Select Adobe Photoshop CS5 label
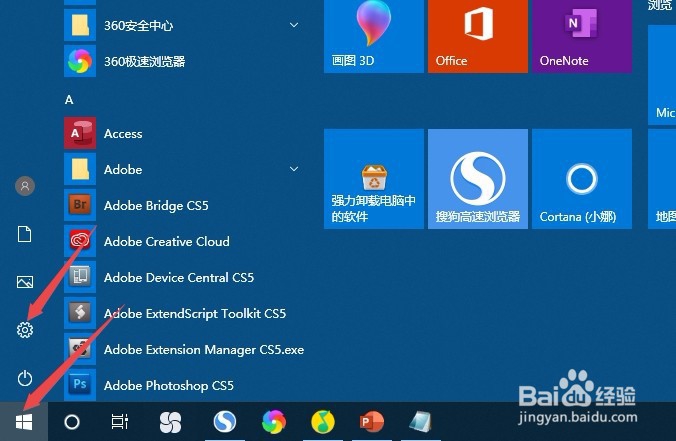676x441 pixels. click(169, 385)
